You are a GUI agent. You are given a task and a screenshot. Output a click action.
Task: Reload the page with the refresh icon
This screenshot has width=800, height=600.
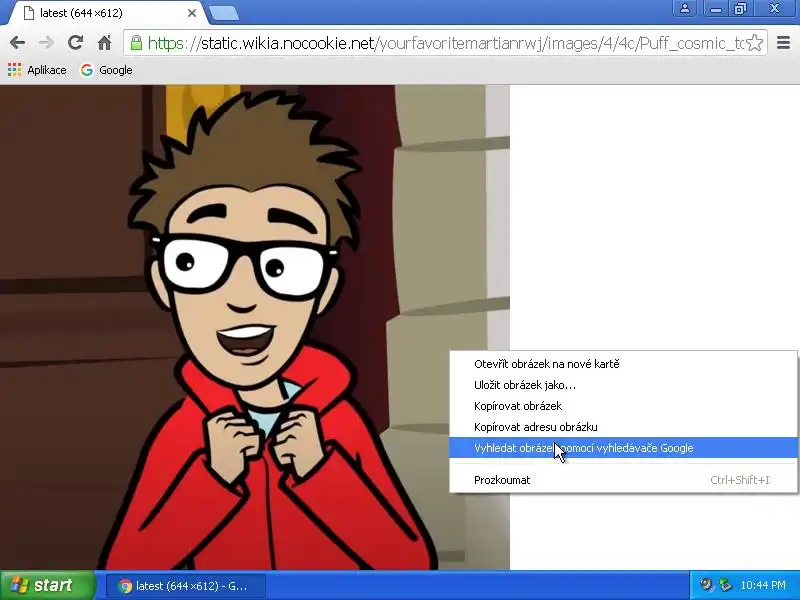[x=76, y=42]
